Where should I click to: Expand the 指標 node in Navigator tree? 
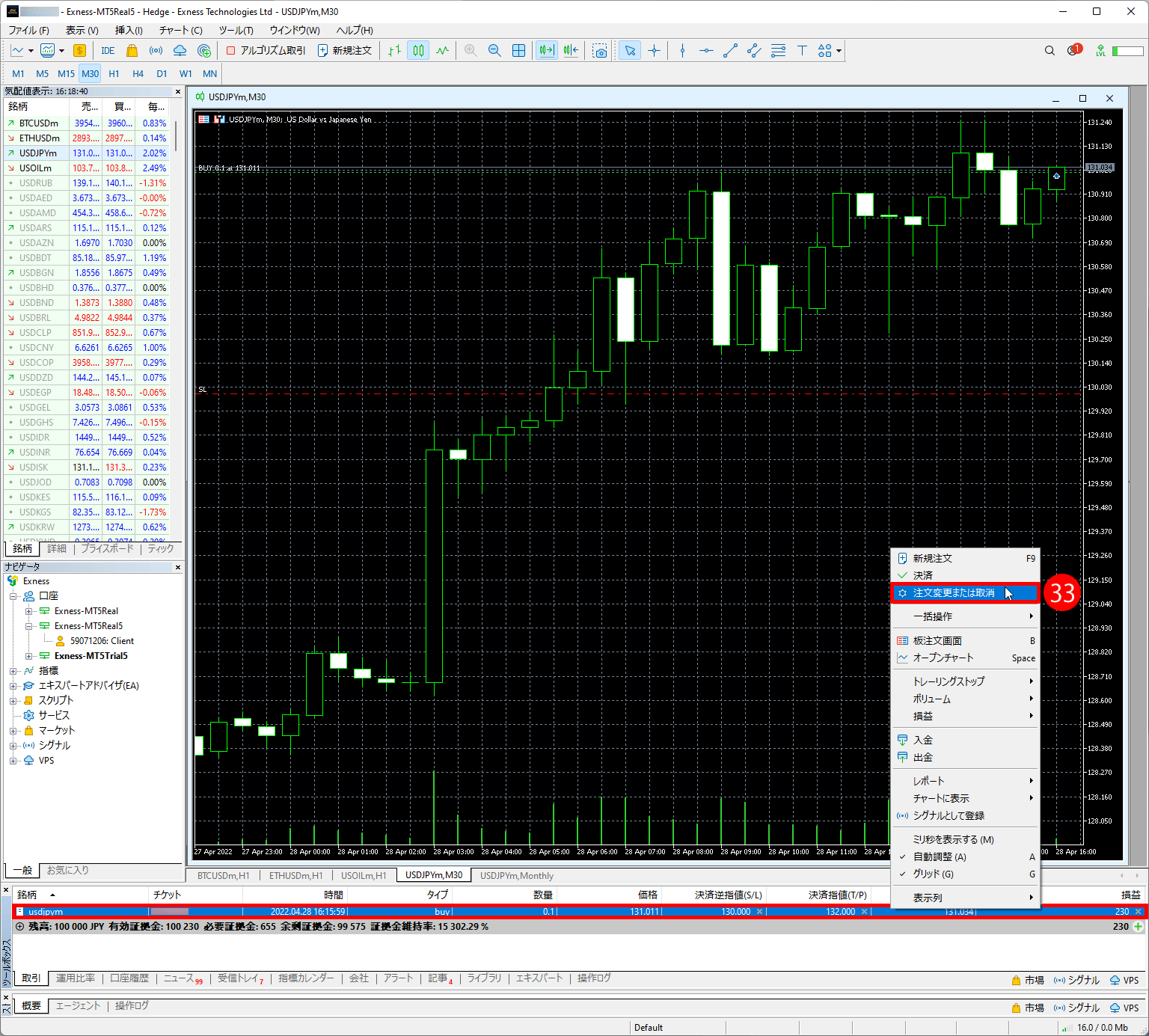pyautogui.click(x=13, y=671)
